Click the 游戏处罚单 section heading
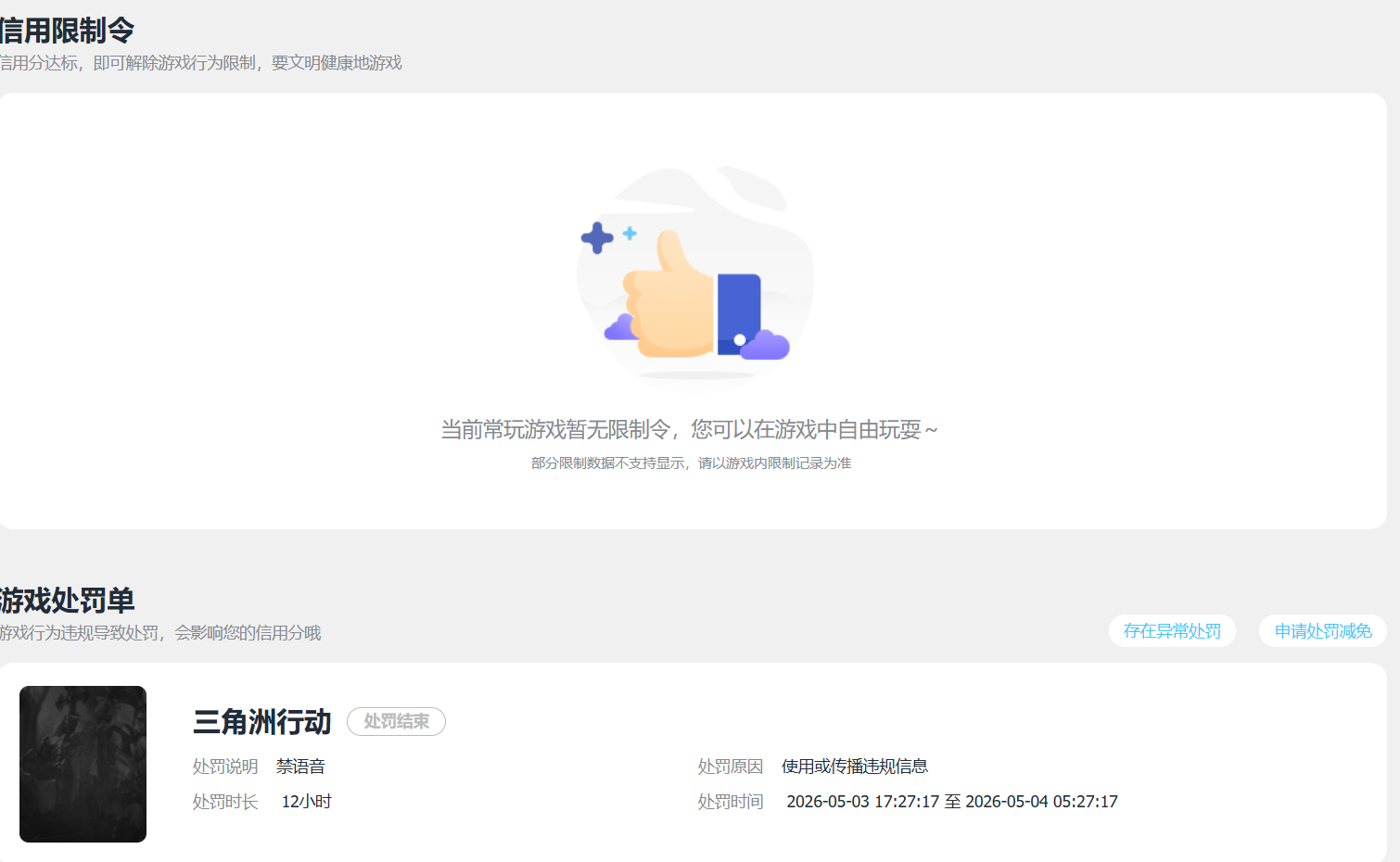 (67, 601)
